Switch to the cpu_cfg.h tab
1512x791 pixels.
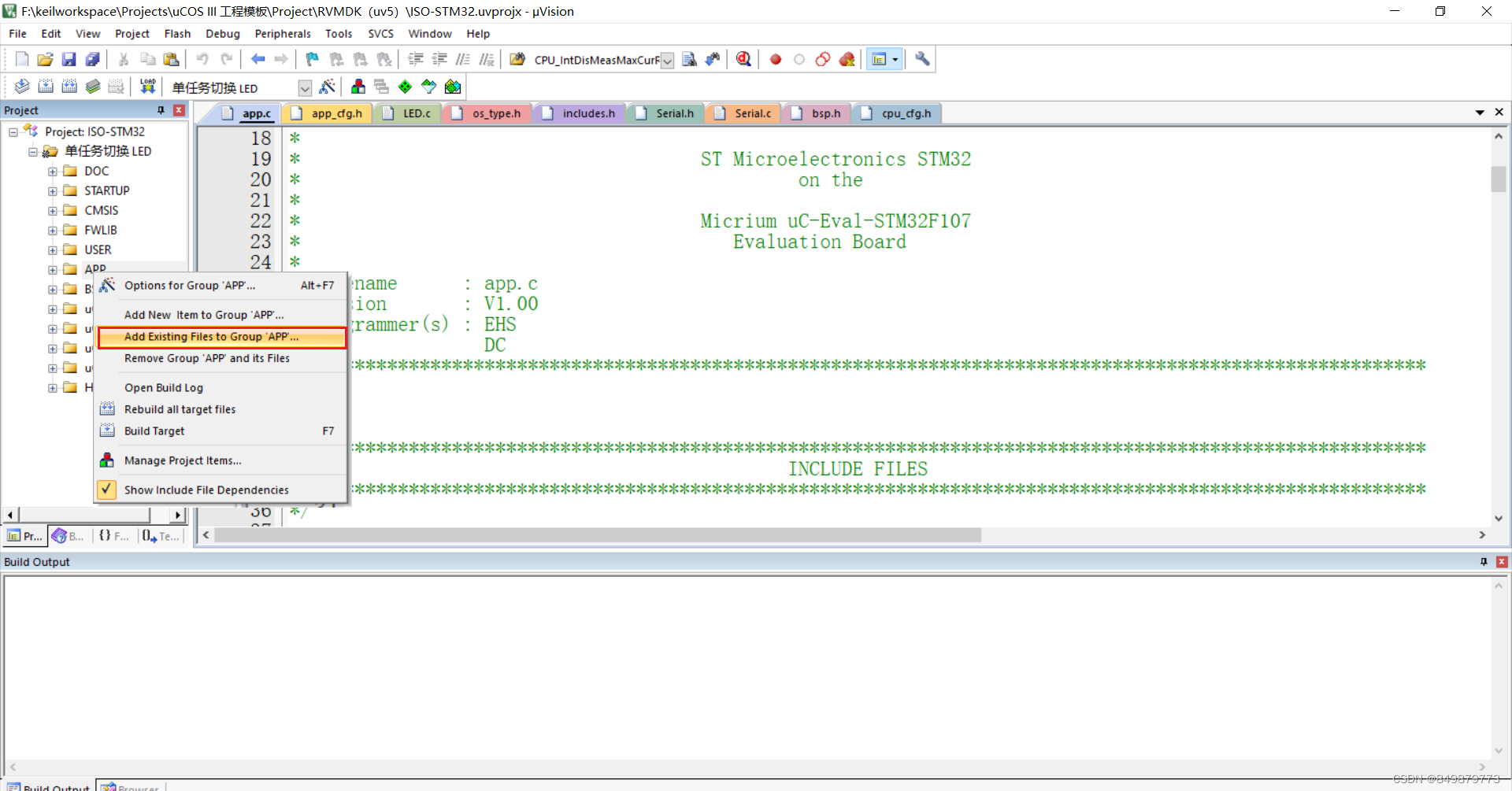[899, 113]
